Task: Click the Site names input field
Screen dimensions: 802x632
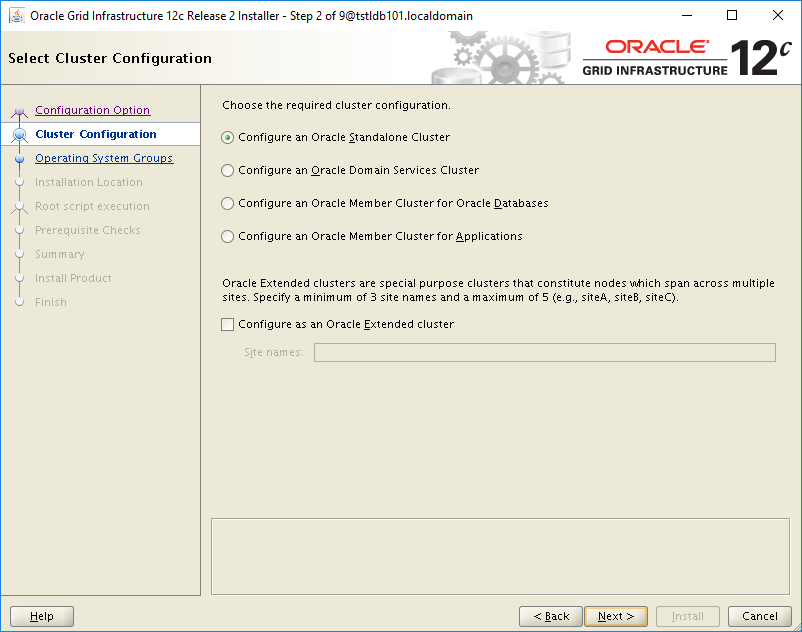Action: (544, 352)
